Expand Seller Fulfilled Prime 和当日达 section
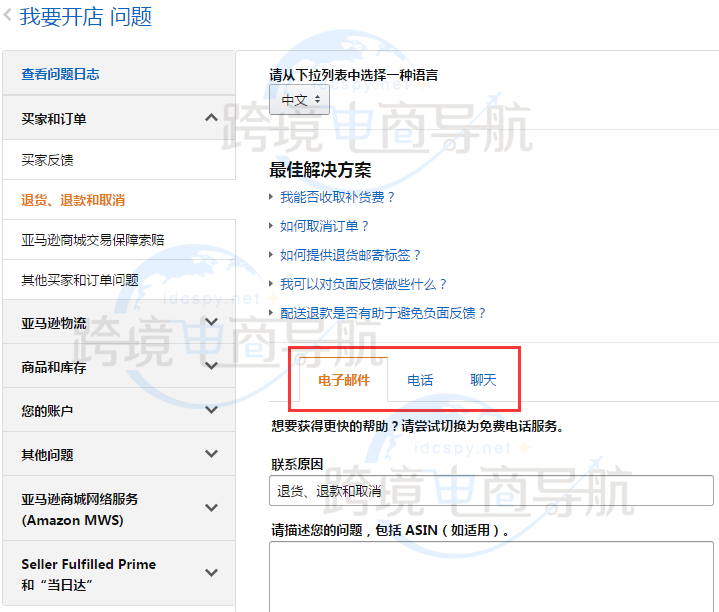The height and width of the screenshot is (612, 719). coord(211,573)
